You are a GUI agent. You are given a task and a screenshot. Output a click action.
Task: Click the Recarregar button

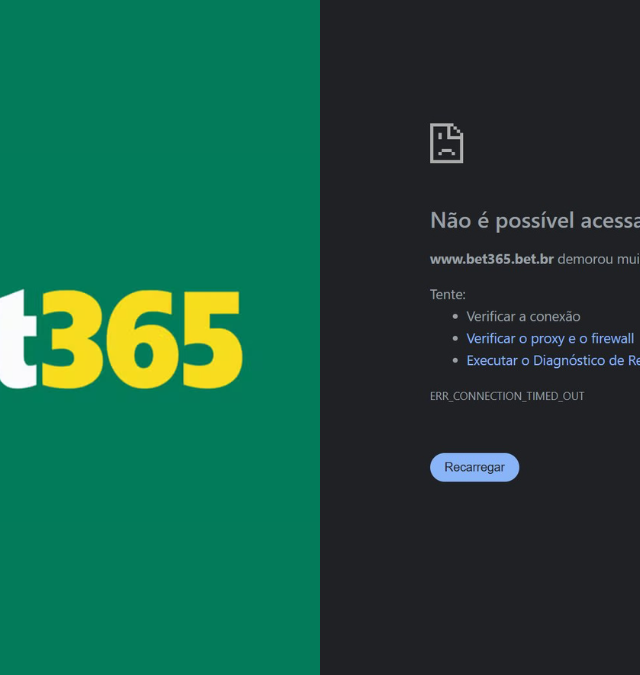click(x=474, y=467)
